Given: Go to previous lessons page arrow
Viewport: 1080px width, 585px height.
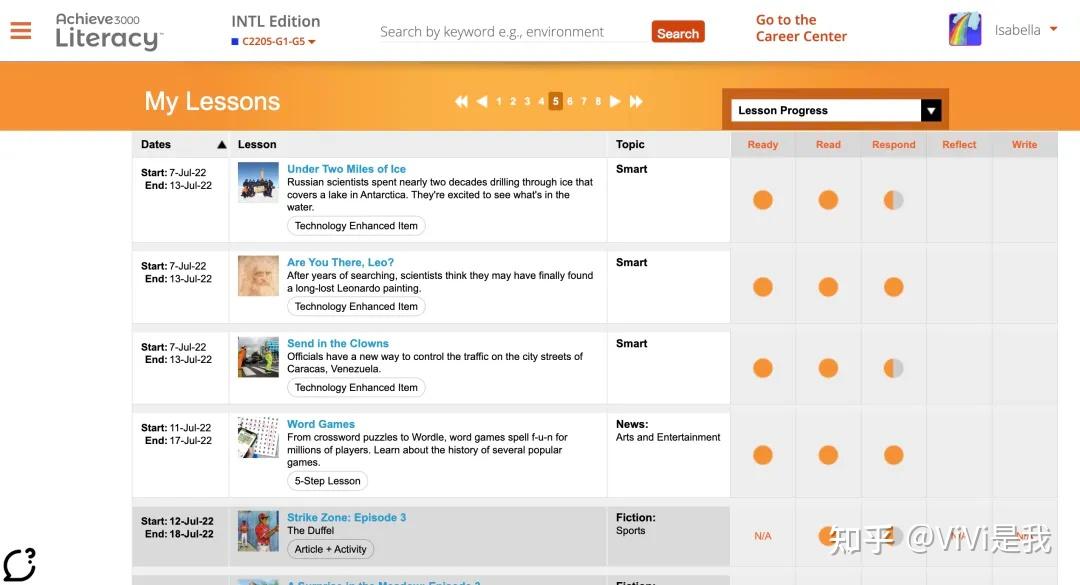Looking at the screenshot, I should [x=482, y=101].
